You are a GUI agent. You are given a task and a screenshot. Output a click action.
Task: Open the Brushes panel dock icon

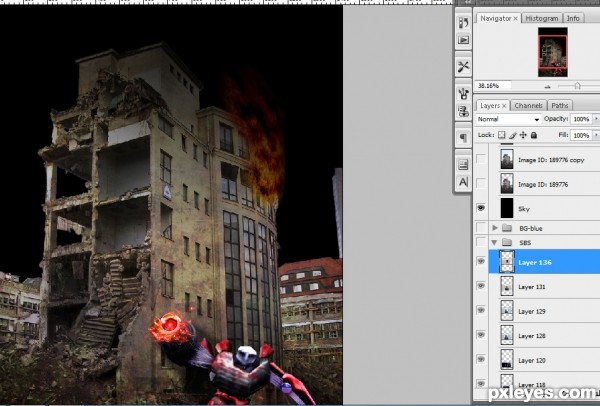(x=463, y=93)
